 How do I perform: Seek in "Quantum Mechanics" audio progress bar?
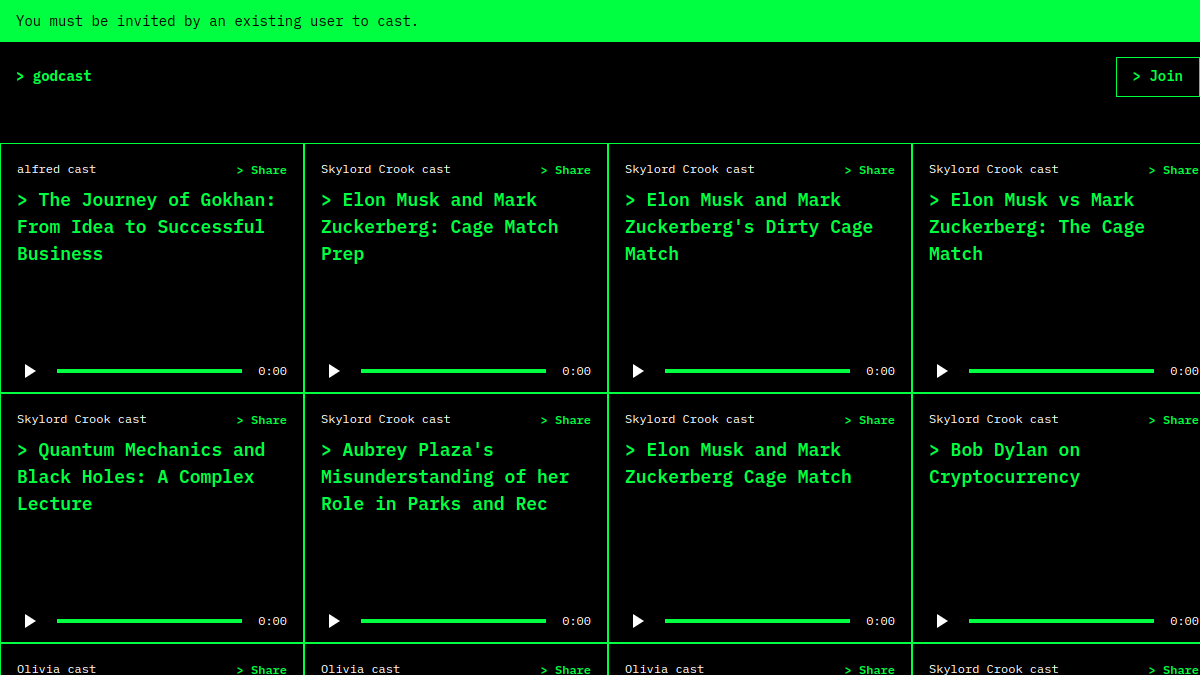[x=149, y=621]
